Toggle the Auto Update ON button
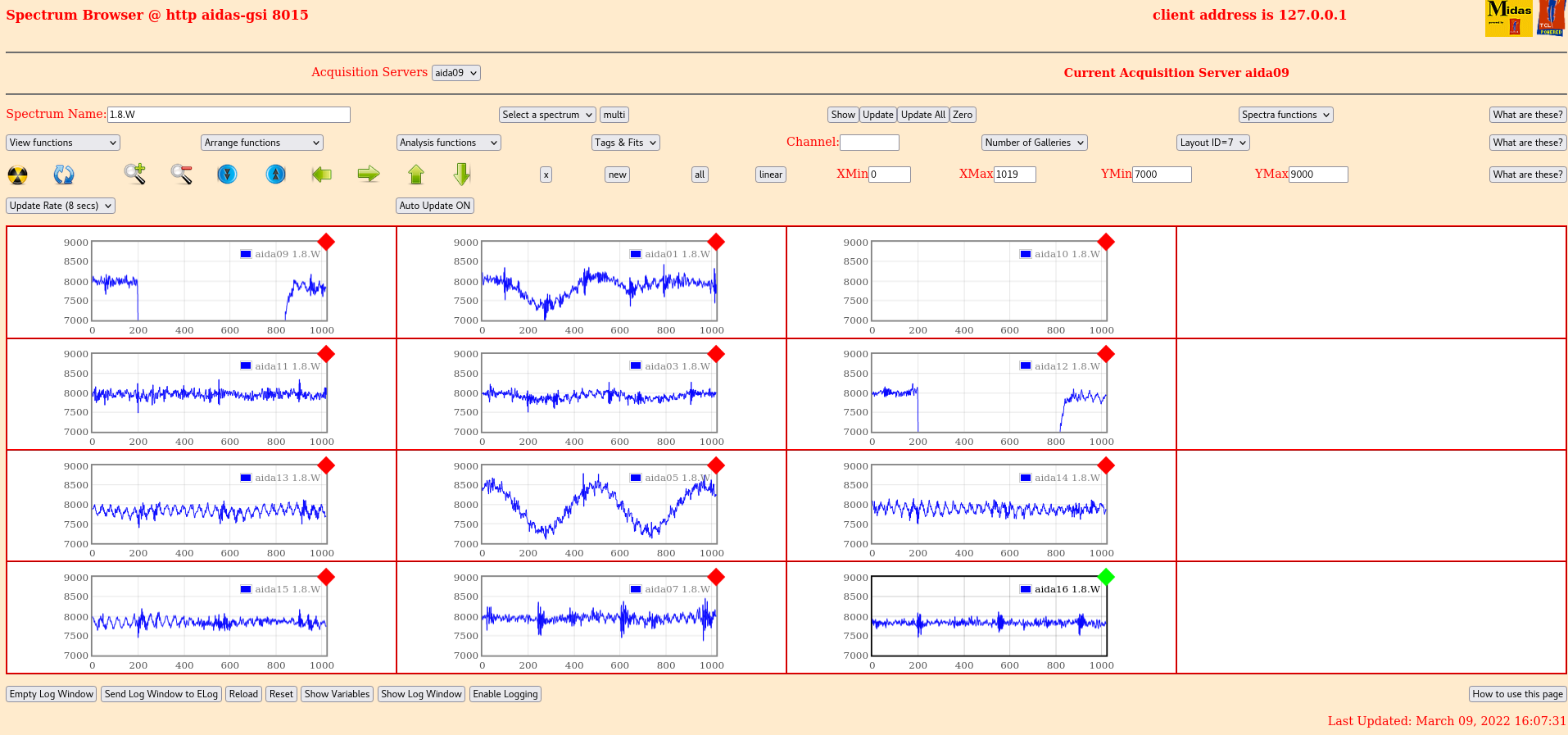The image size is (1568, 735). point(435,206)
